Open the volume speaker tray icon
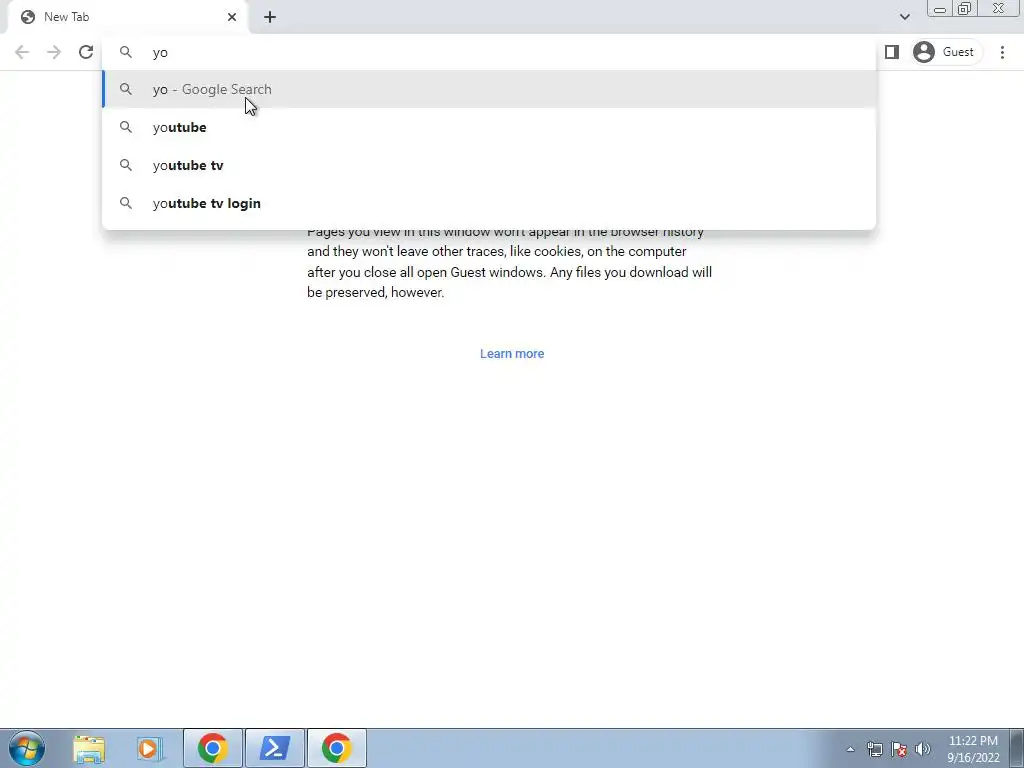Screen dimensions: 1024x768 923,749
